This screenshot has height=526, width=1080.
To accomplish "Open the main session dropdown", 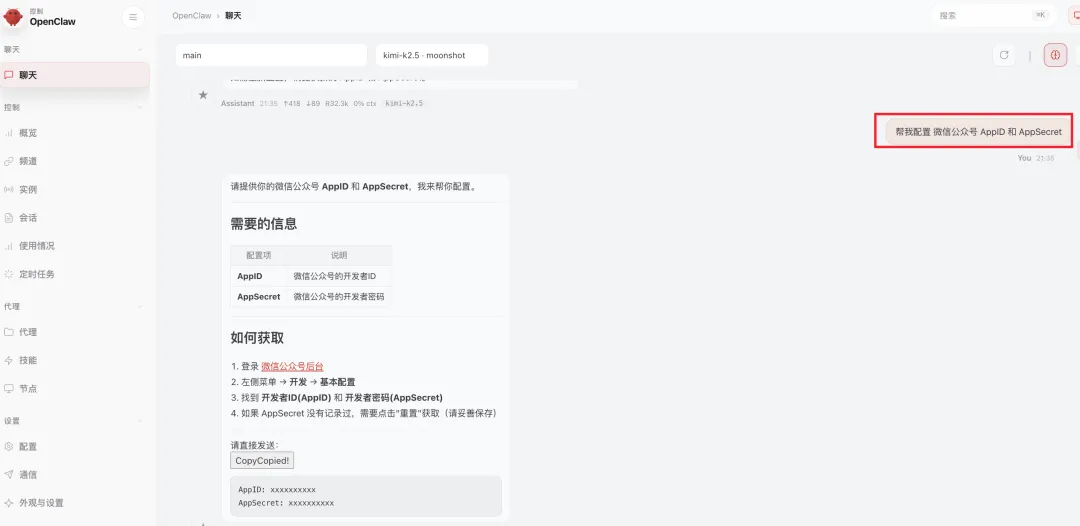I will click(x=271, y=55).
